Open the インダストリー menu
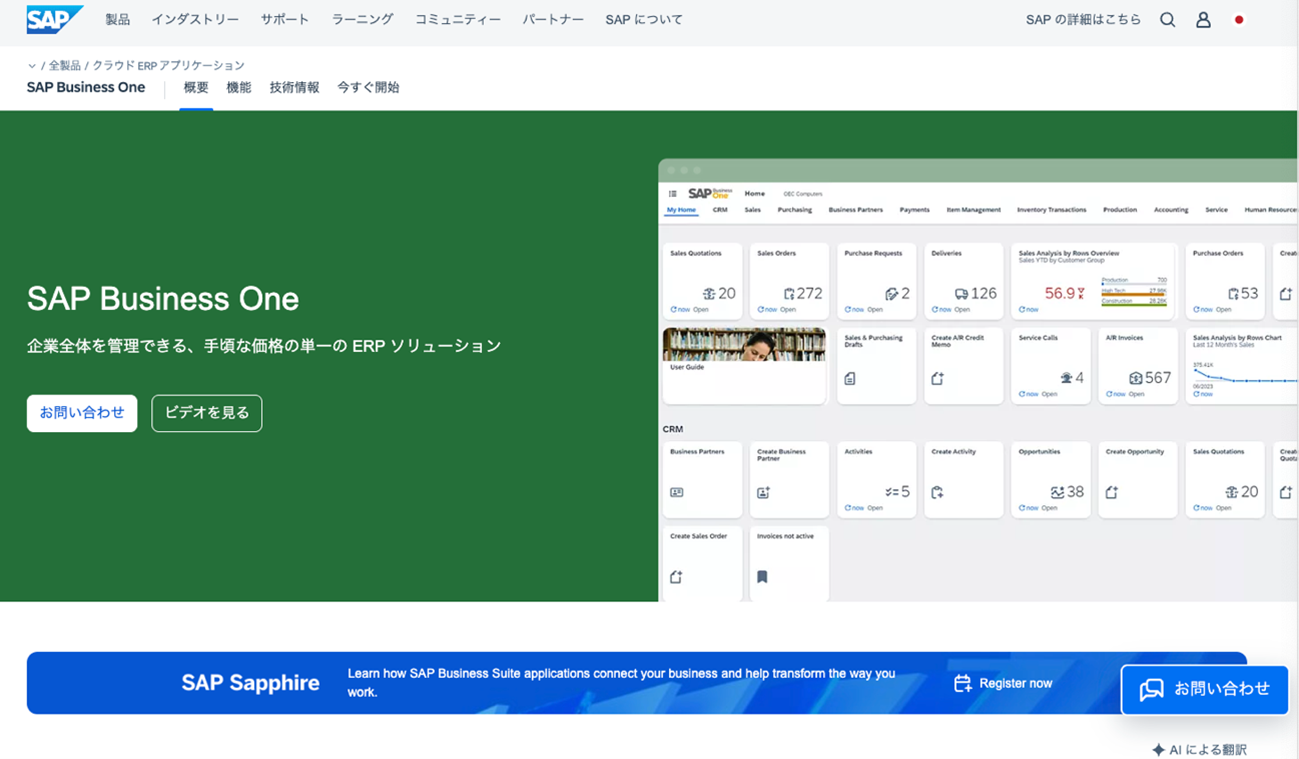Screen dimensions: 1299x759 pyautogui.click(x=195, y=20)
